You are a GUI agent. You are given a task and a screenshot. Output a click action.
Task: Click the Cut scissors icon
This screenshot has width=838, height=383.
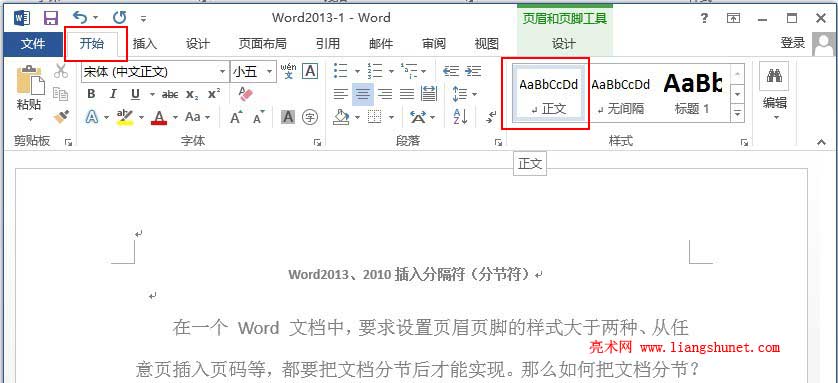[61, 71]
